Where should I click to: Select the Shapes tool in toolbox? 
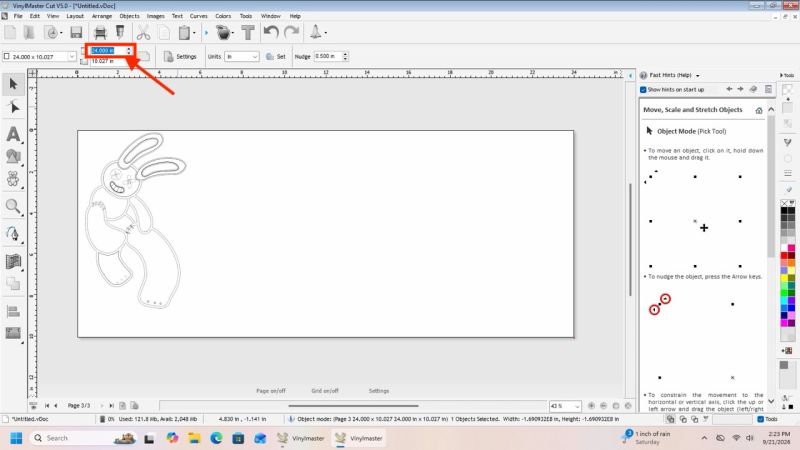coord(13,157)
